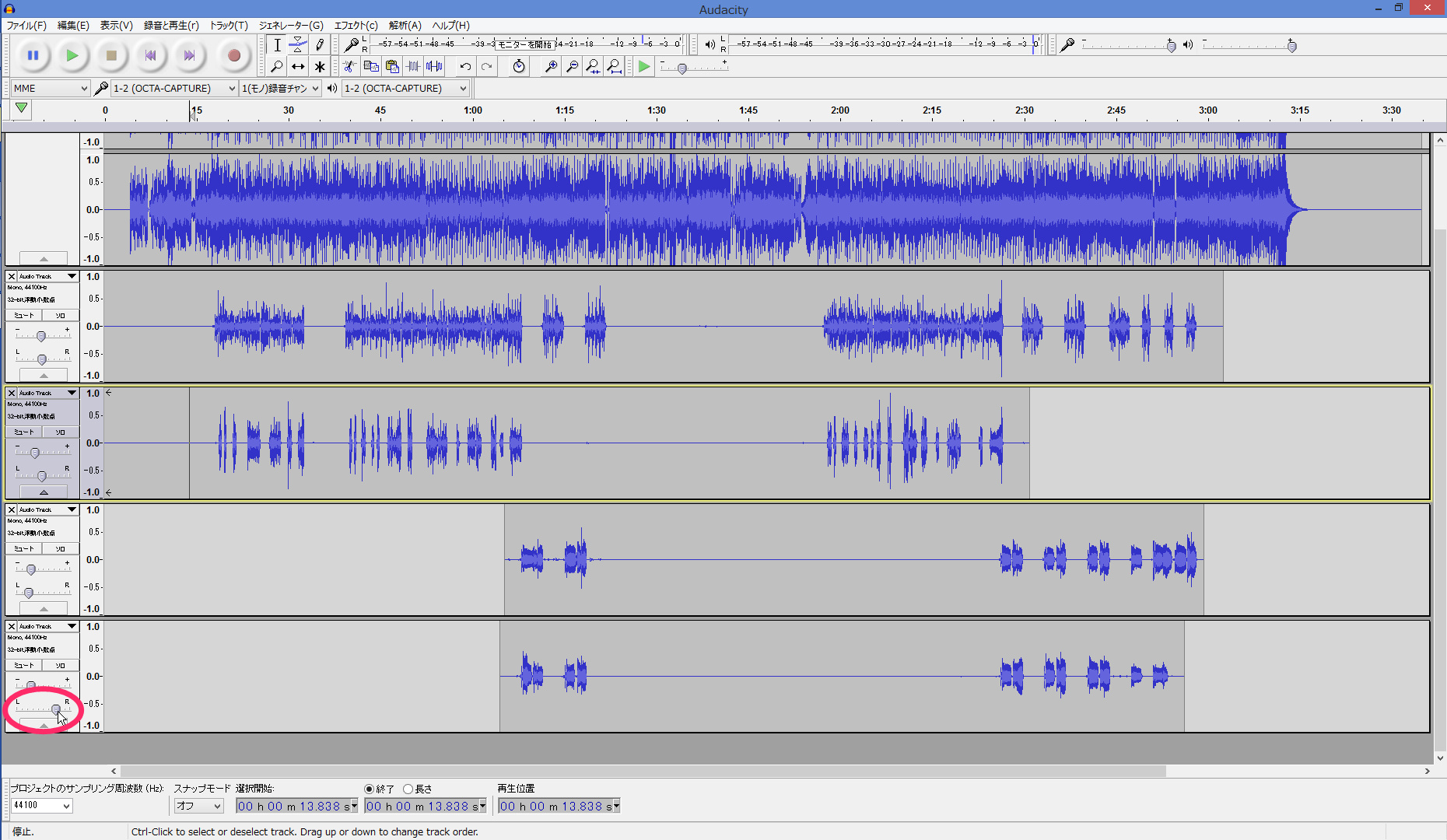Viewport: 1447px width, 840px height.
Task: Mute the bottom audio track
Action: 24,666
